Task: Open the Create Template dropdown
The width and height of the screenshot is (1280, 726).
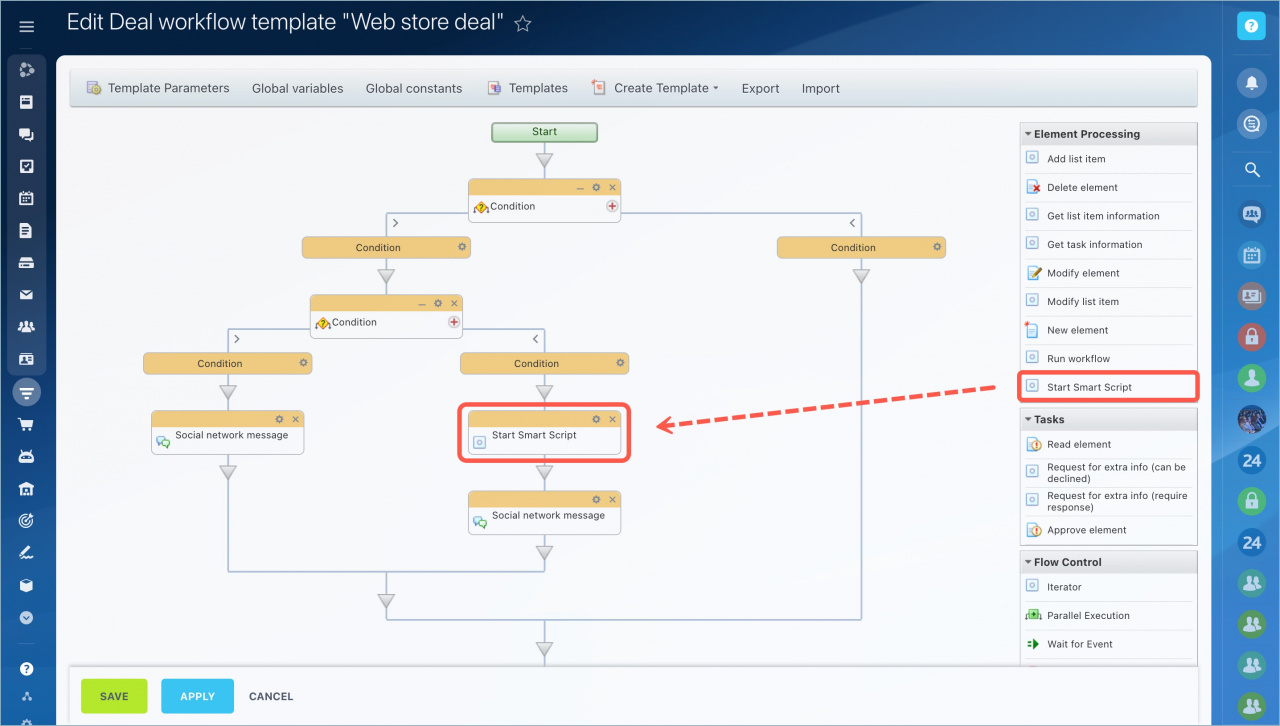Action: [x=655, y=88]
